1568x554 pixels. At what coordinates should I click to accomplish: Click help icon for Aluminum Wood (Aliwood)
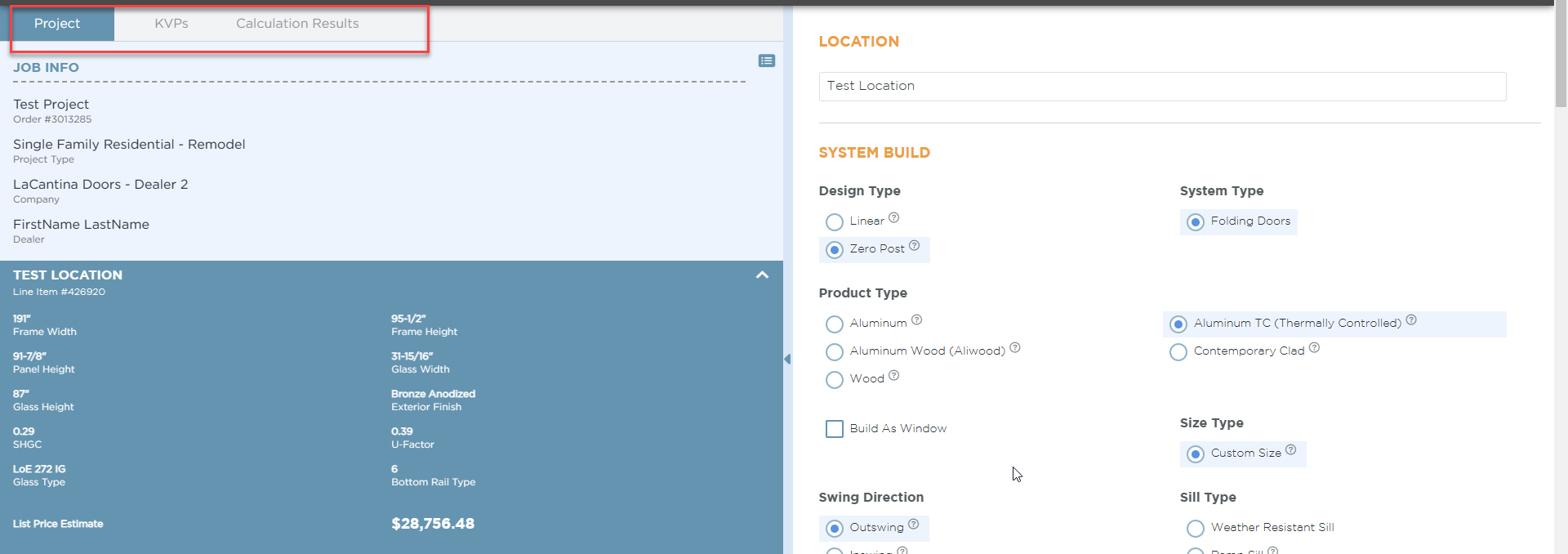coord(1014,347)
